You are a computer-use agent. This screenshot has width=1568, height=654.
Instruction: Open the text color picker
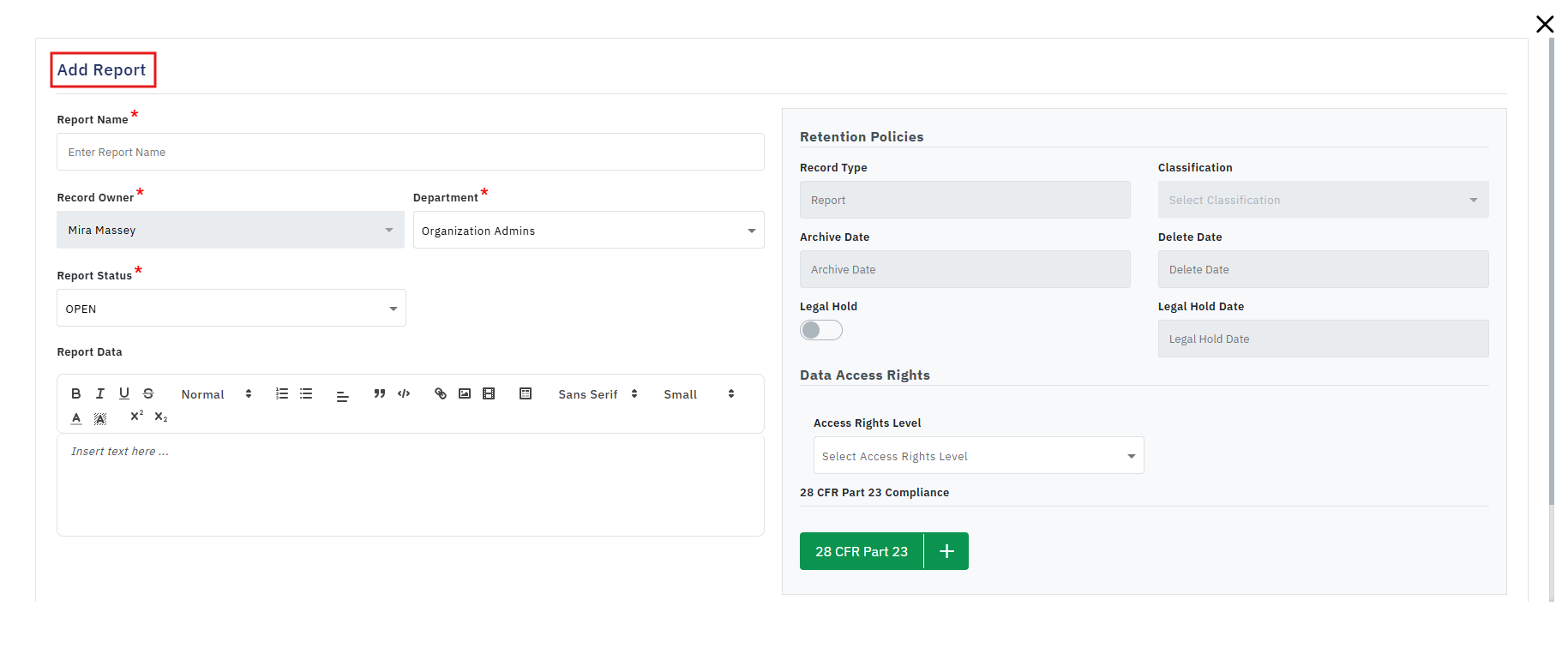76,417
